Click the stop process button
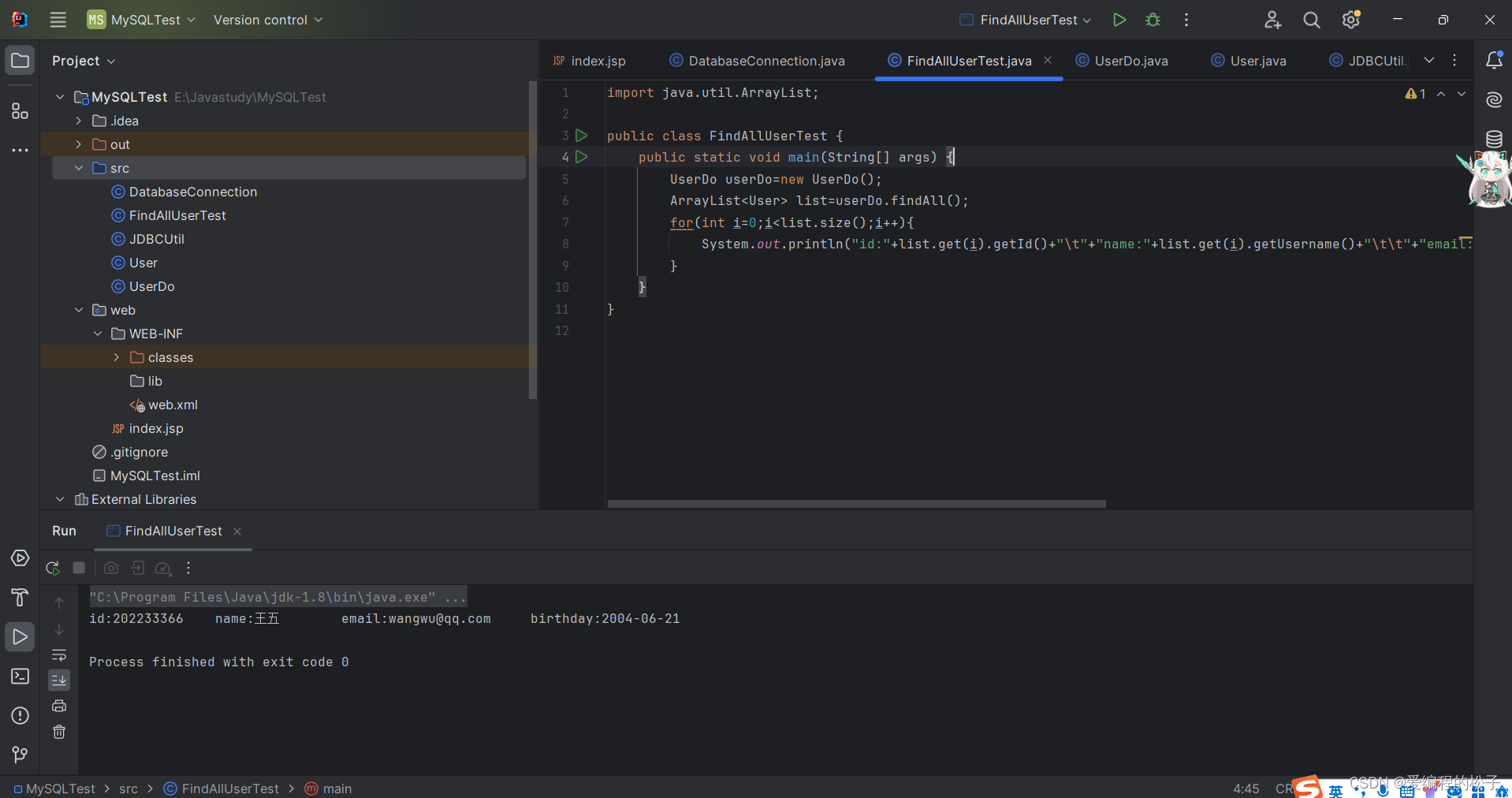Image resolution: width=1512 pixels, height=798 pixels. [x=79, y=568]
